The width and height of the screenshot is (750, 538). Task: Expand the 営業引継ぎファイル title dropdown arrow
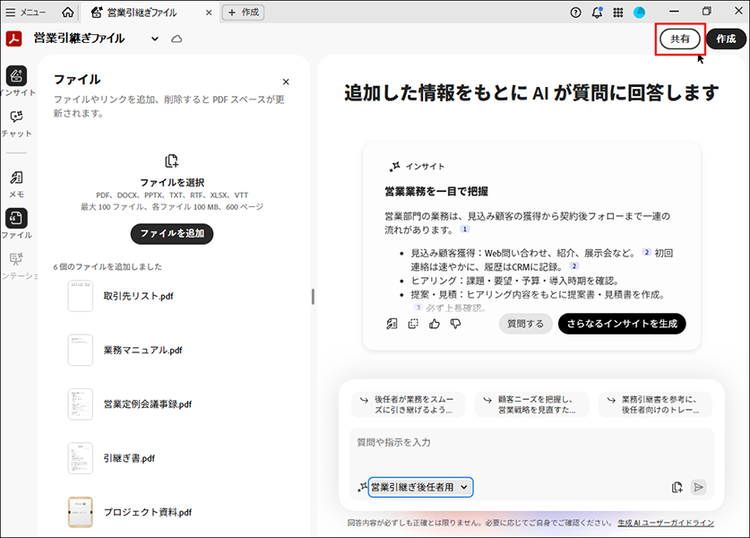(x=155, y=38)
